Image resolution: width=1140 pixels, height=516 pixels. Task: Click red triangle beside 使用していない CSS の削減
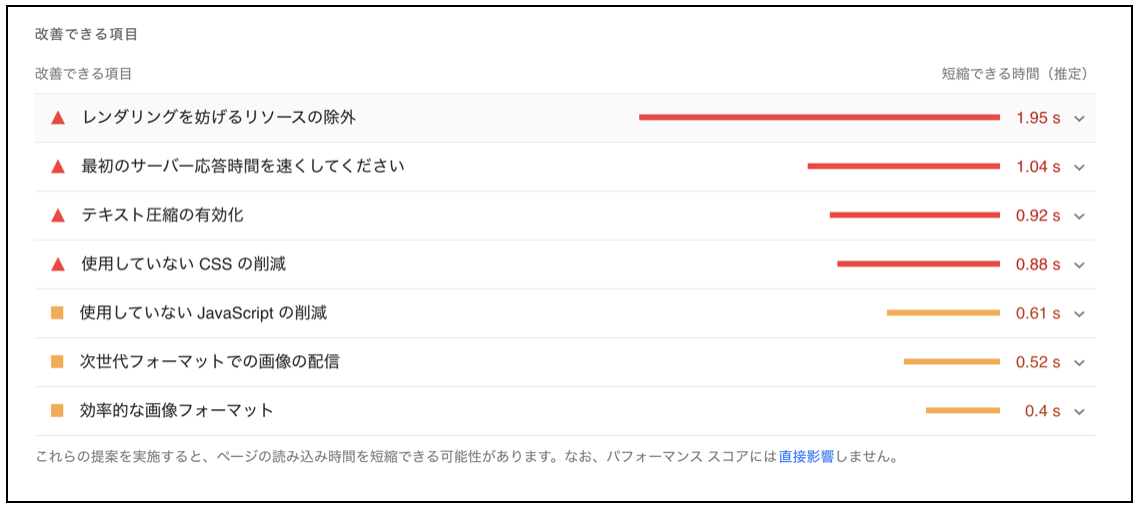point(58,265)
